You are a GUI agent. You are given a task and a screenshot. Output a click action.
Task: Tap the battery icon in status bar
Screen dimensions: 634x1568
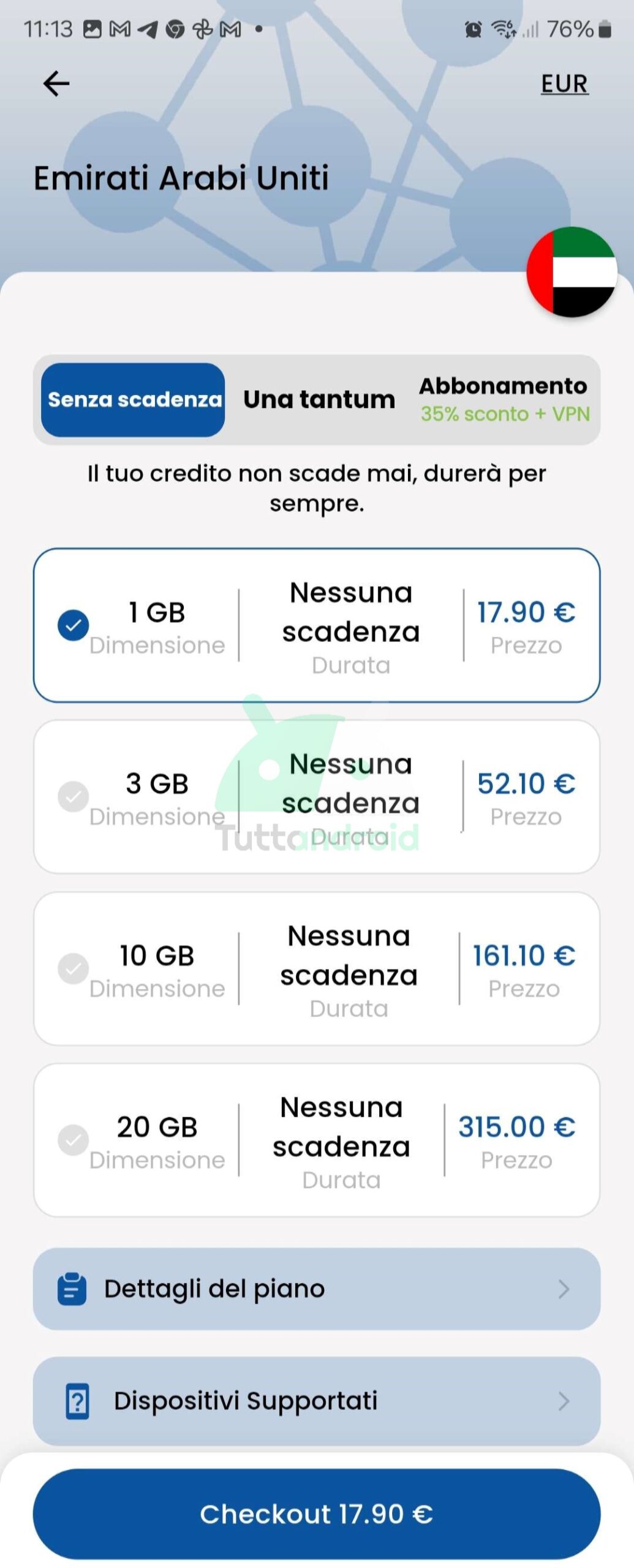click(605, 29)
